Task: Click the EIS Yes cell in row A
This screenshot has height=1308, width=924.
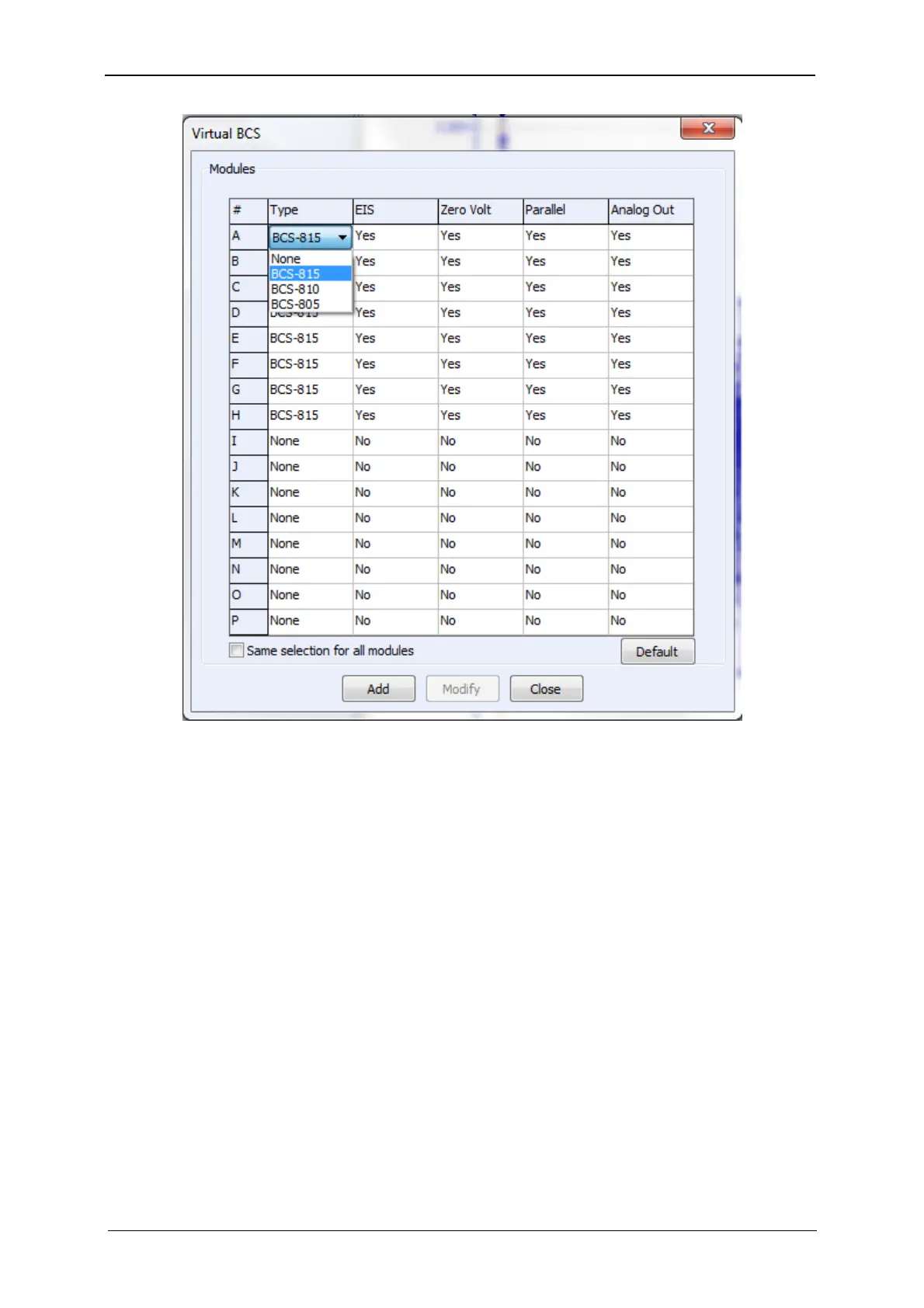Action: (396, 236)
